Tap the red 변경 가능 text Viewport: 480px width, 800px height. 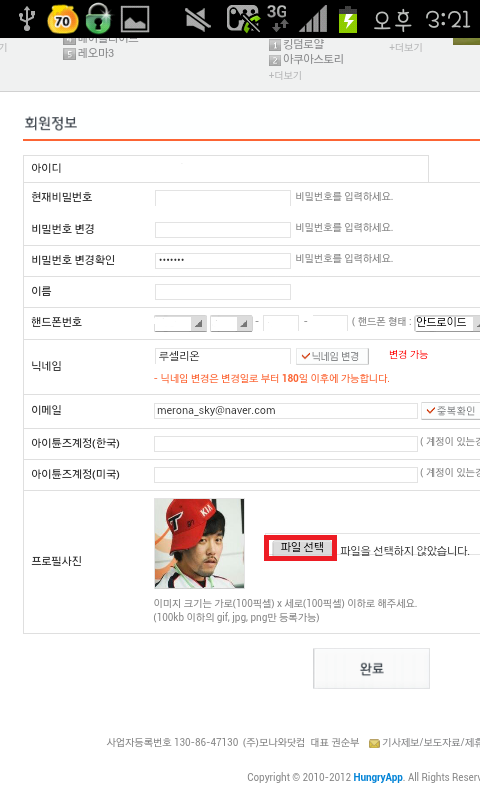(408, 355)
